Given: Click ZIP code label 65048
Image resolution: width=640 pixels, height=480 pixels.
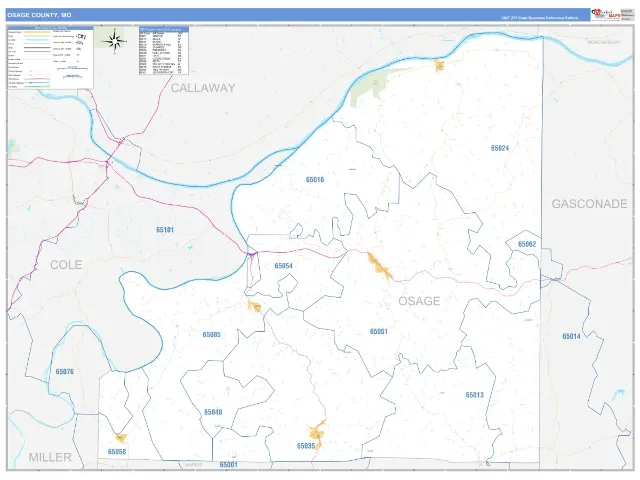Looking at the screenshot, I should coord(213,412).
